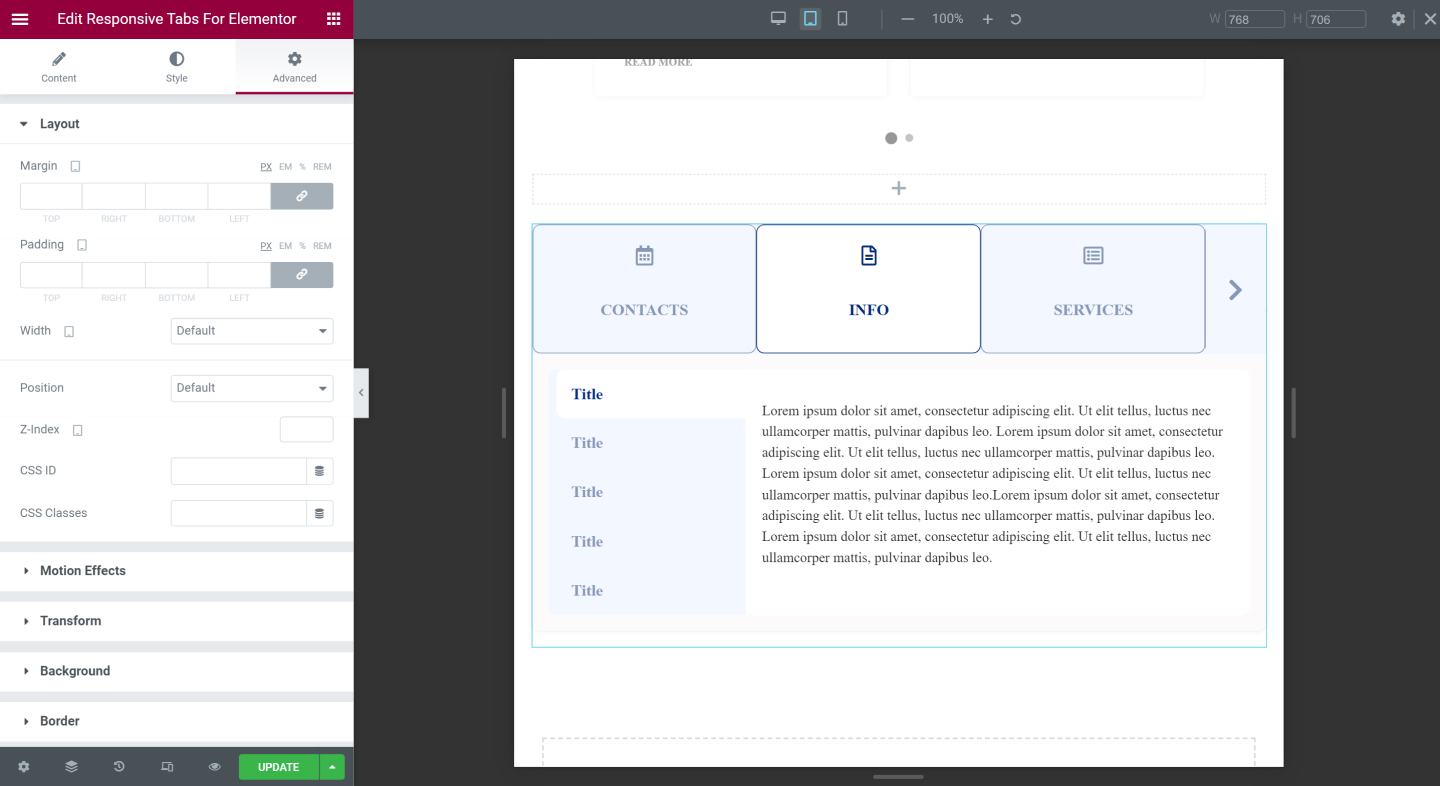
Task: Click the Z-Index input field
Action: point(306,430)
